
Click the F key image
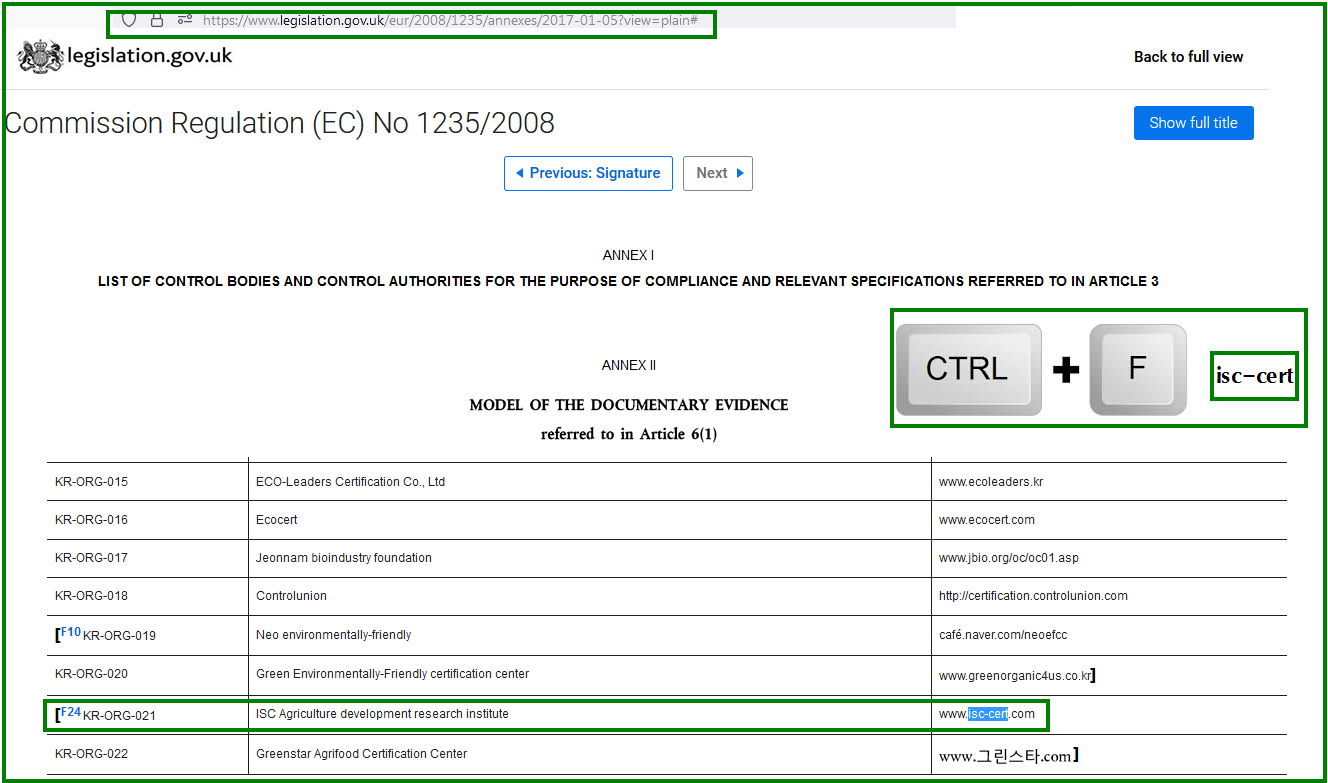pos(1137,369)
